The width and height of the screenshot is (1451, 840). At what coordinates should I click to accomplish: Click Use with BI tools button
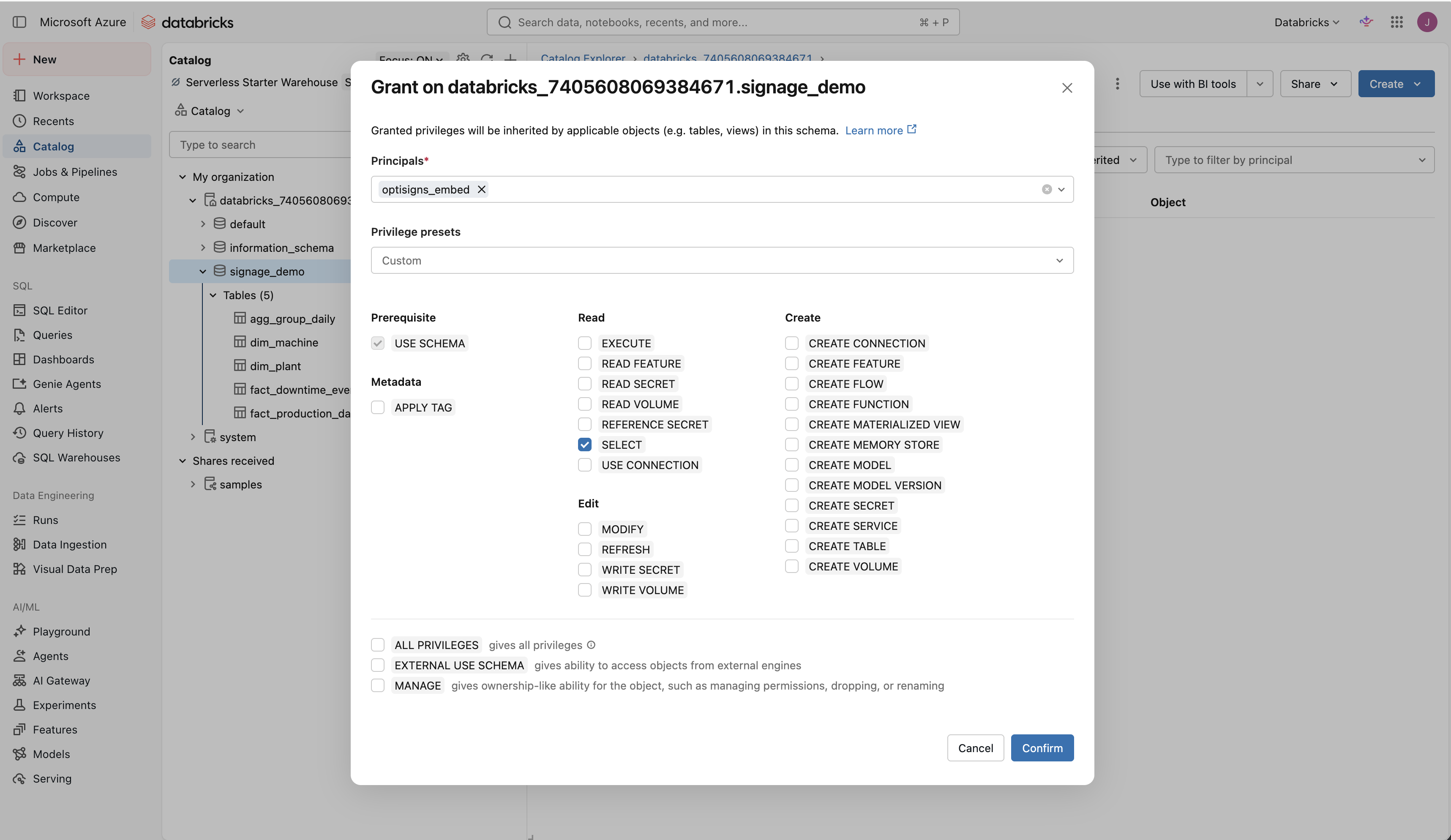point(1193,84)
